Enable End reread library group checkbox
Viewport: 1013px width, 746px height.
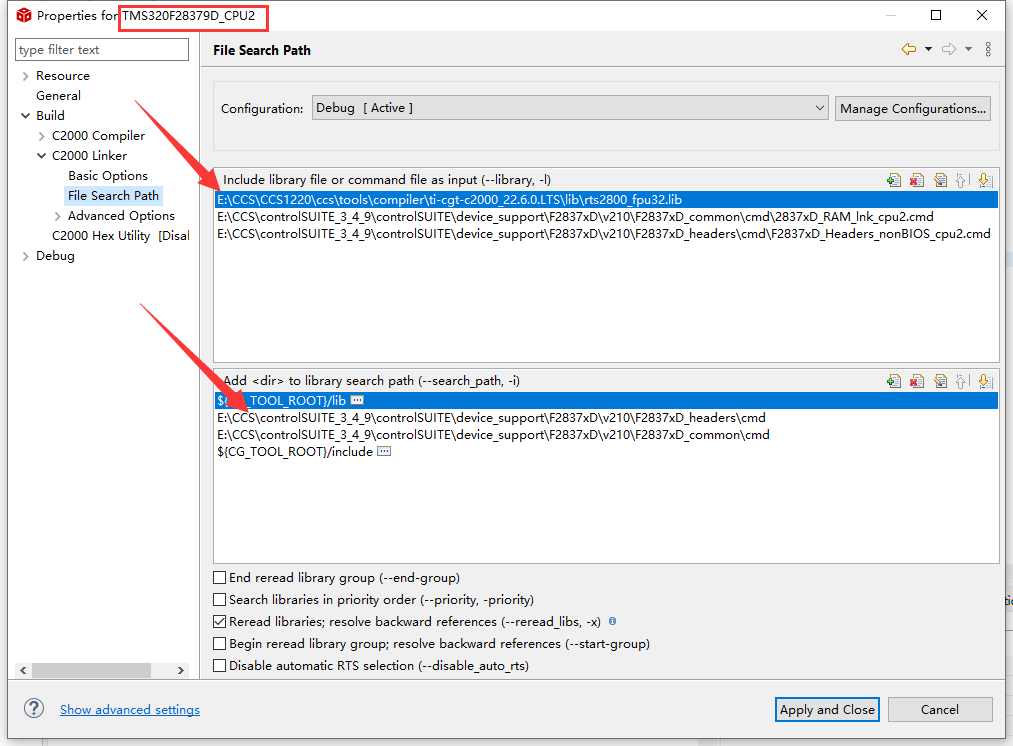click(220, 577)
